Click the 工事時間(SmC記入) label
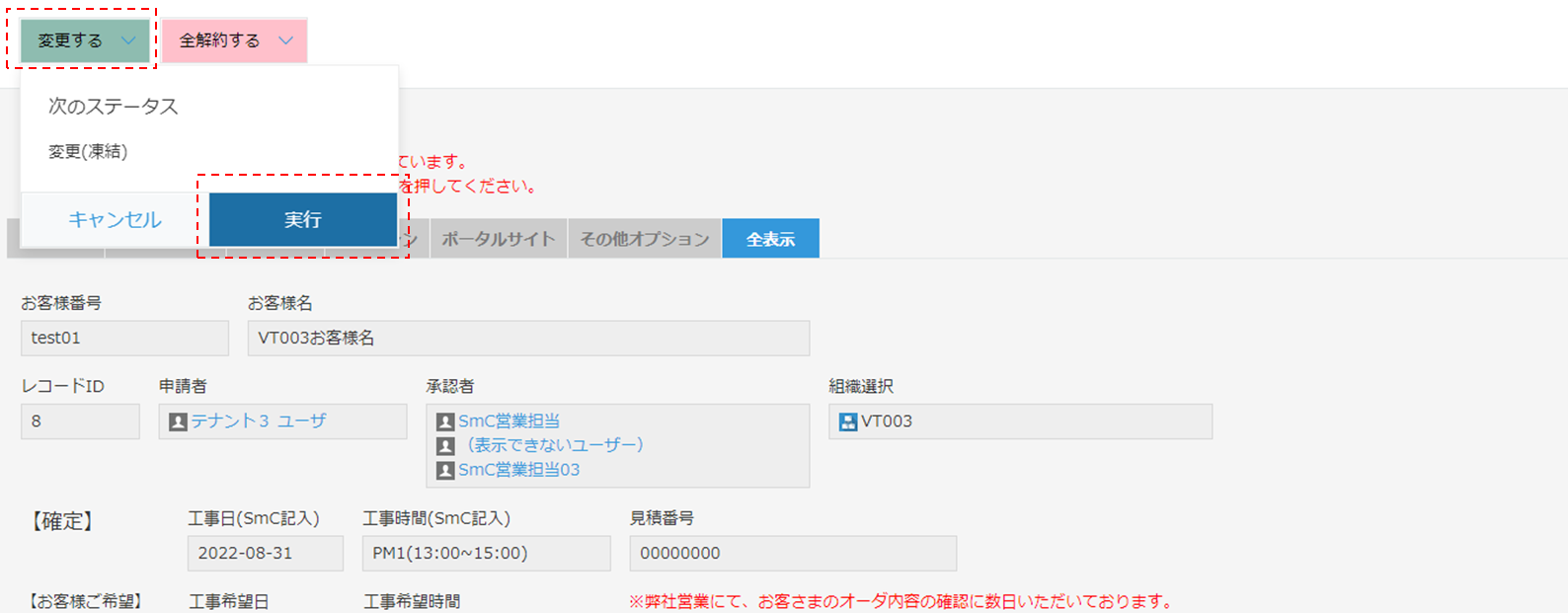The width and height of the screenshot is (1568, 613). 436,518
